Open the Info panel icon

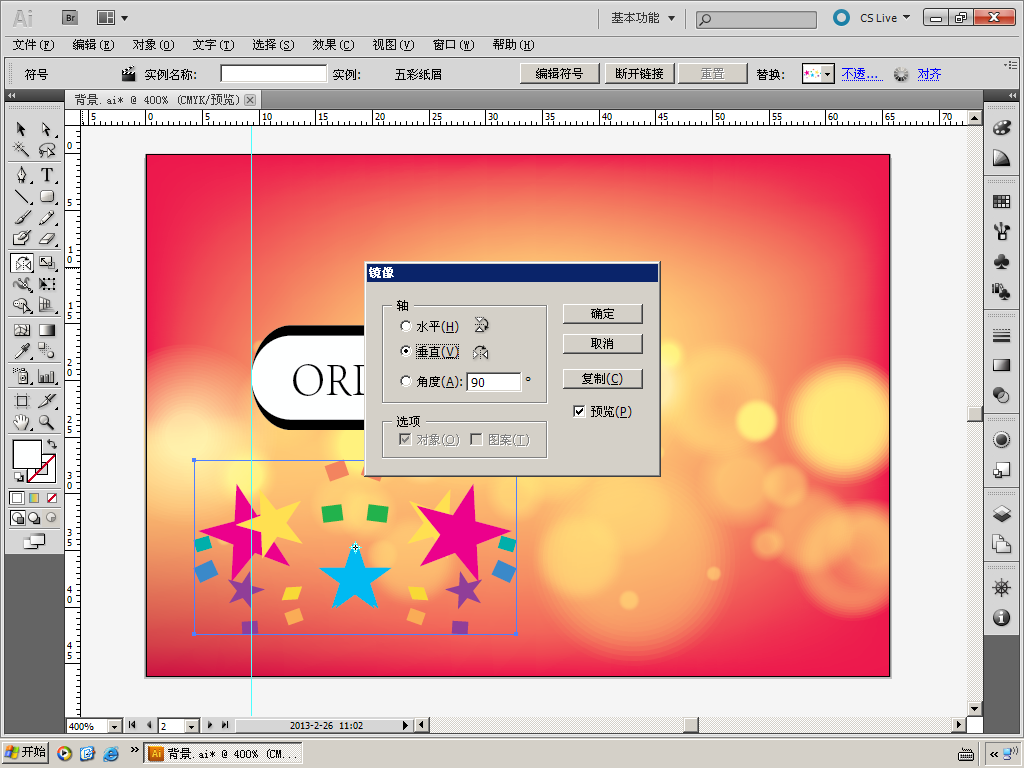(x=1001, y=617)
